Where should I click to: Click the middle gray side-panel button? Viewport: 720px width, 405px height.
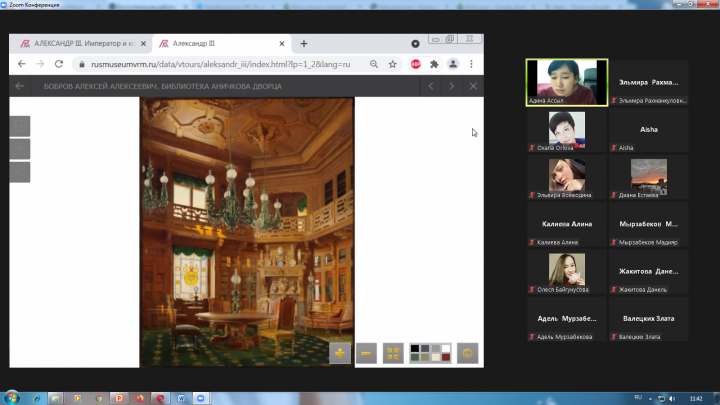click(x=20, y=149)
